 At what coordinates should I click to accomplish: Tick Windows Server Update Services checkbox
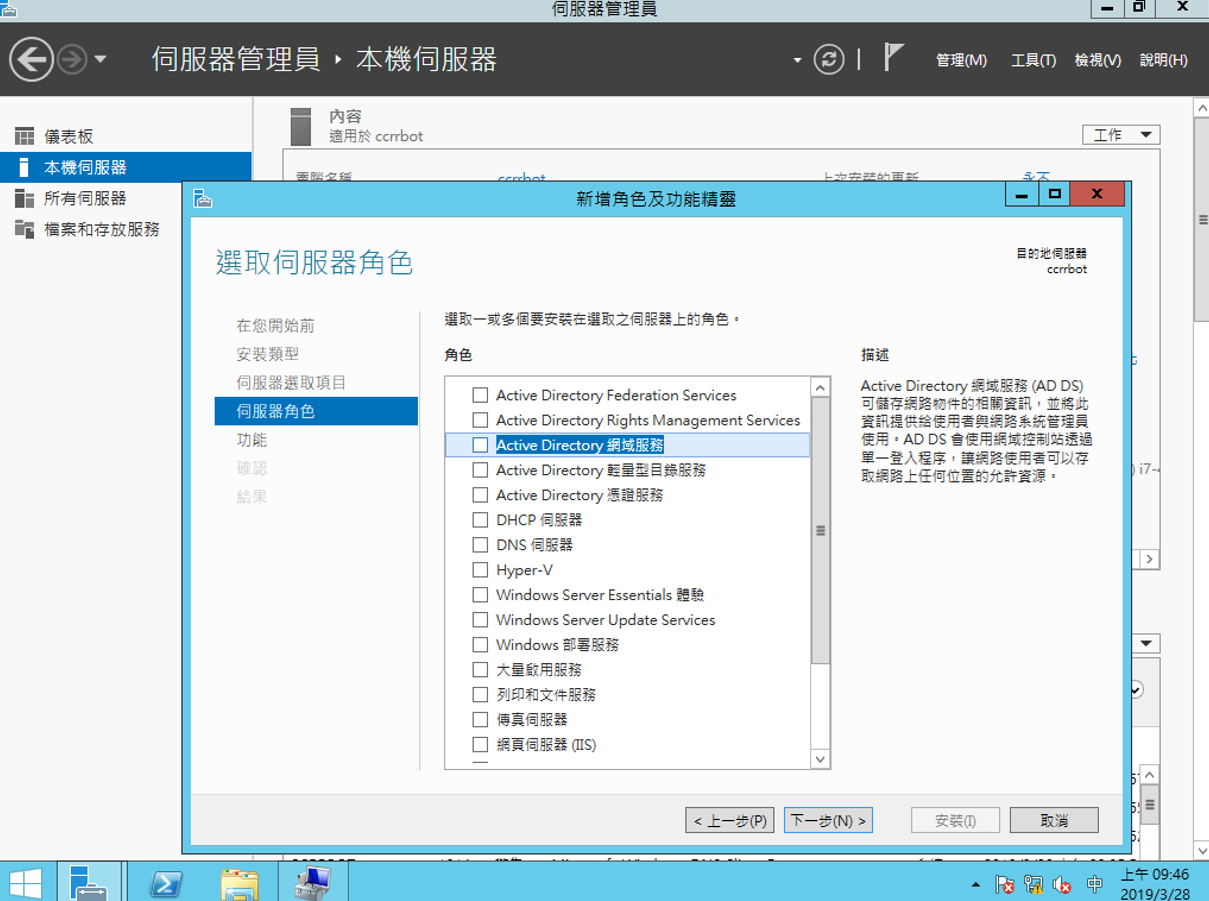point(480,620)
